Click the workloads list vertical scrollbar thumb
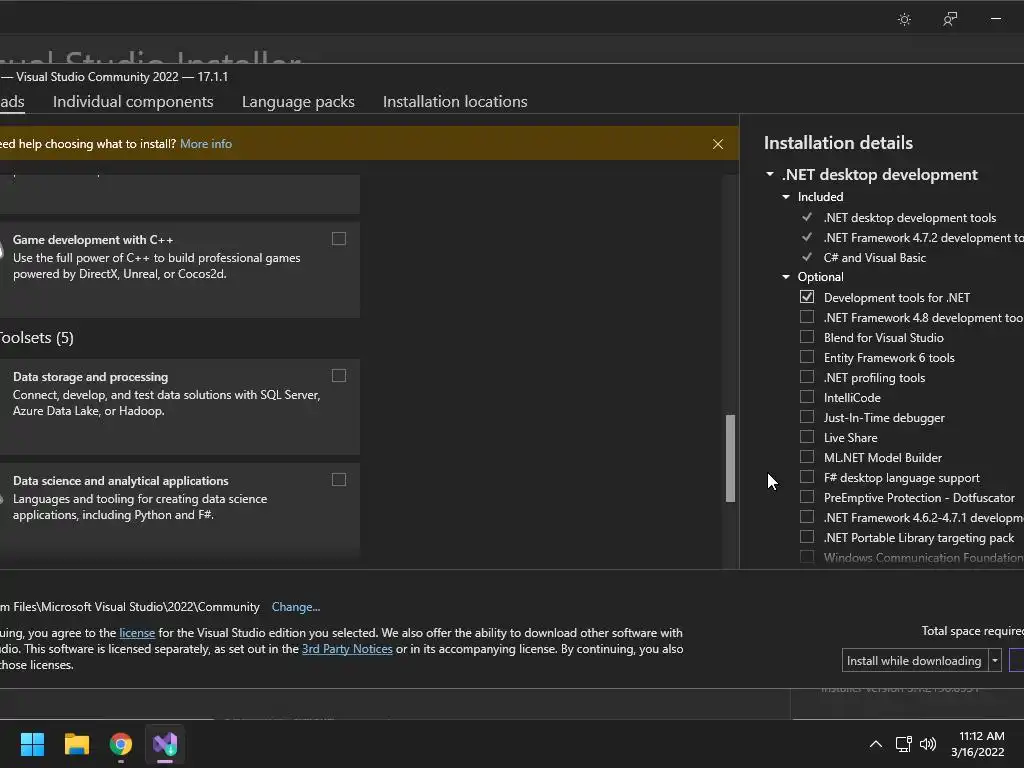This screenshot has width=1024, height=768. 730,458
